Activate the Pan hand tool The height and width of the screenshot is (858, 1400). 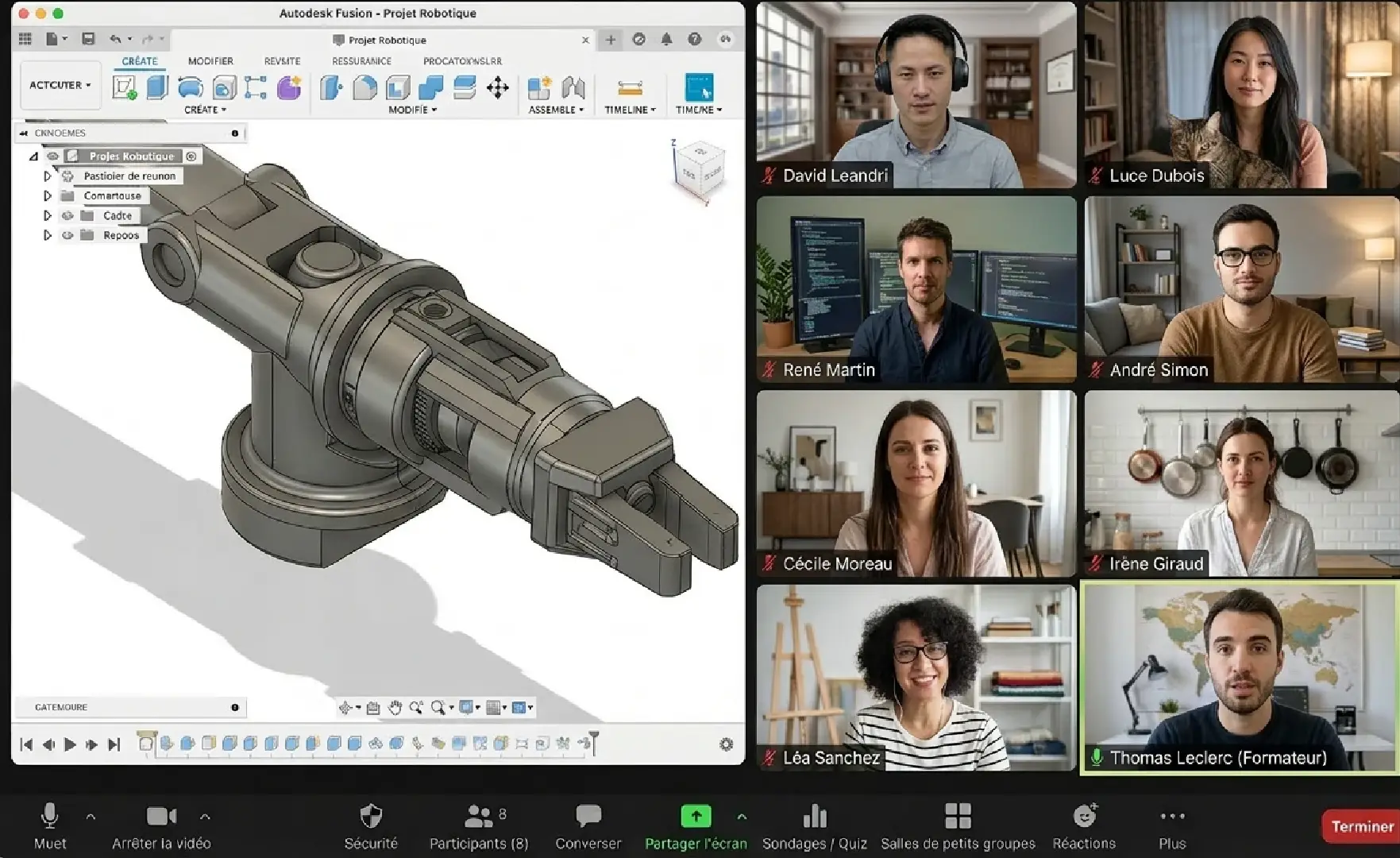click(x=395, y=707)
